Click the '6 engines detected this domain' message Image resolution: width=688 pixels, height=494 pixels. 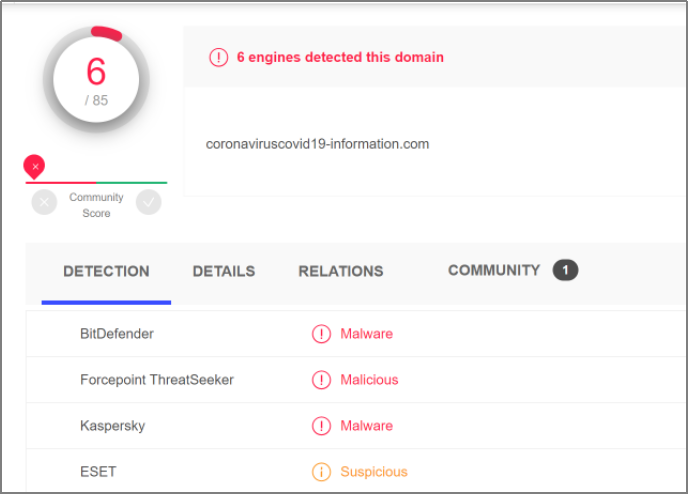(x=340, y=57)
